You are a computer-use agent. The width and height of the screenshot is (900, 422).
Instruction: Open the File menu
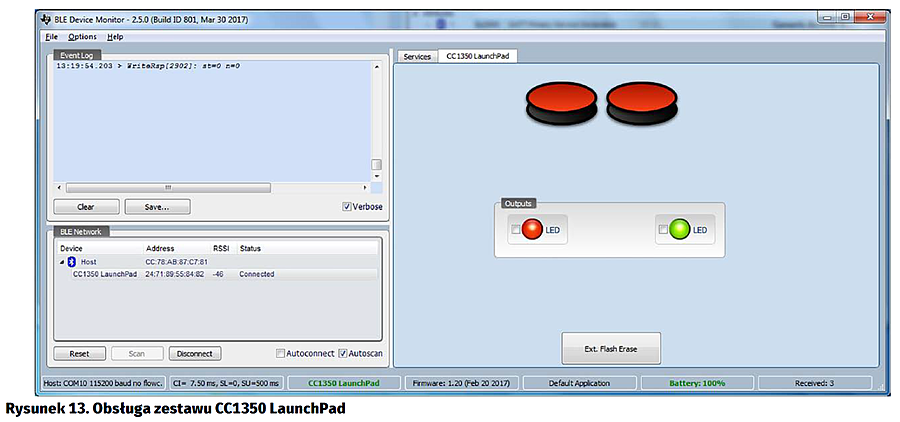click(52, 36)
